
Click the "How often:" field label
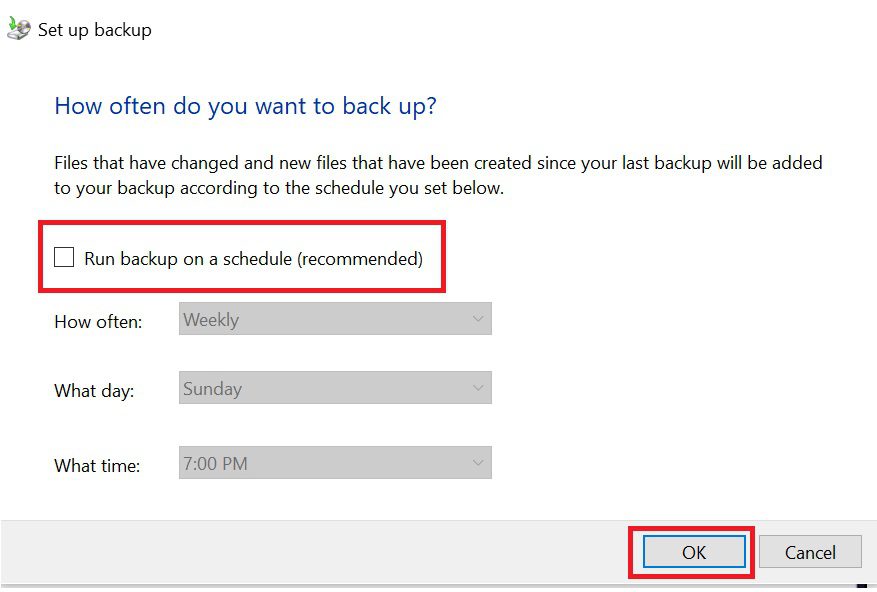tap(98, 322)
